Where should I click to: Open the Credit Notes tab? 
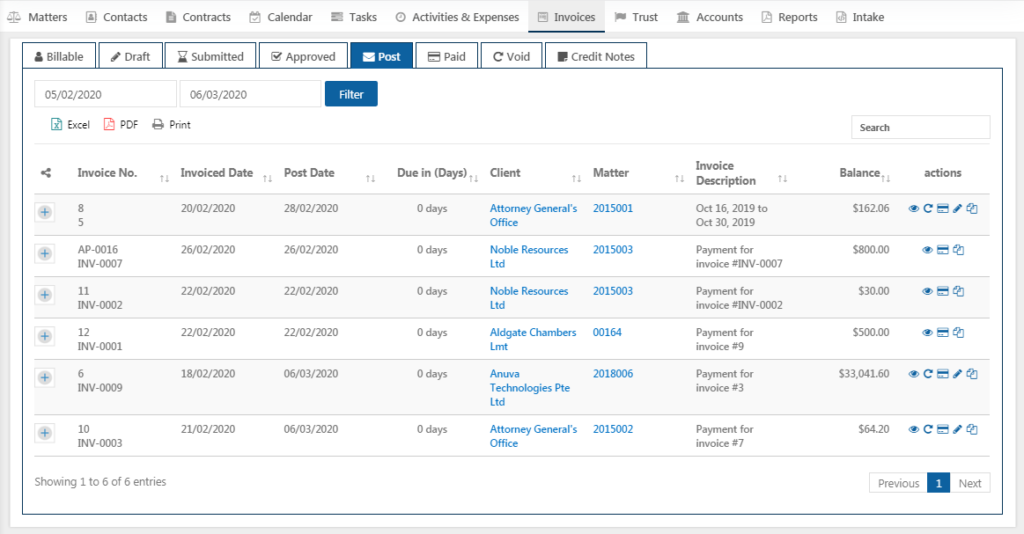[596, 56]
